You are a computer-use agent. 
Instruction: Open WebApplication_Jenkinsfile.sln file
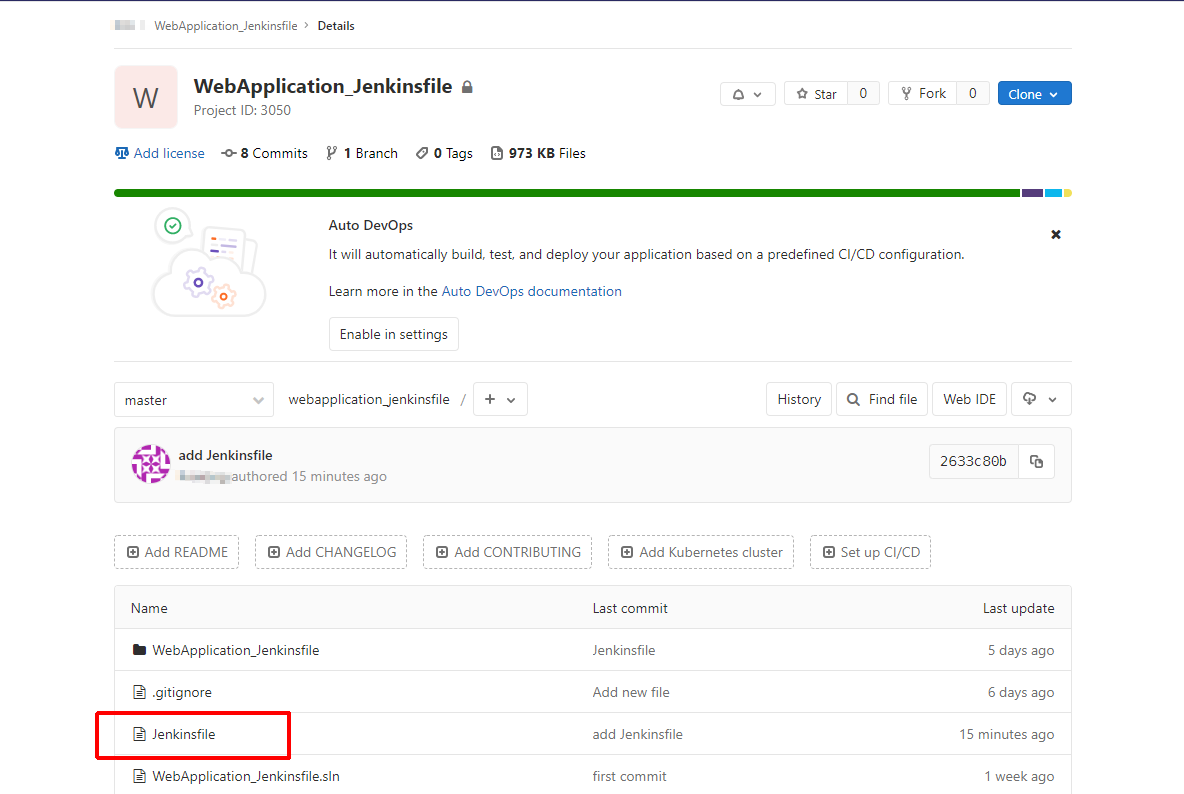point(245,776)
